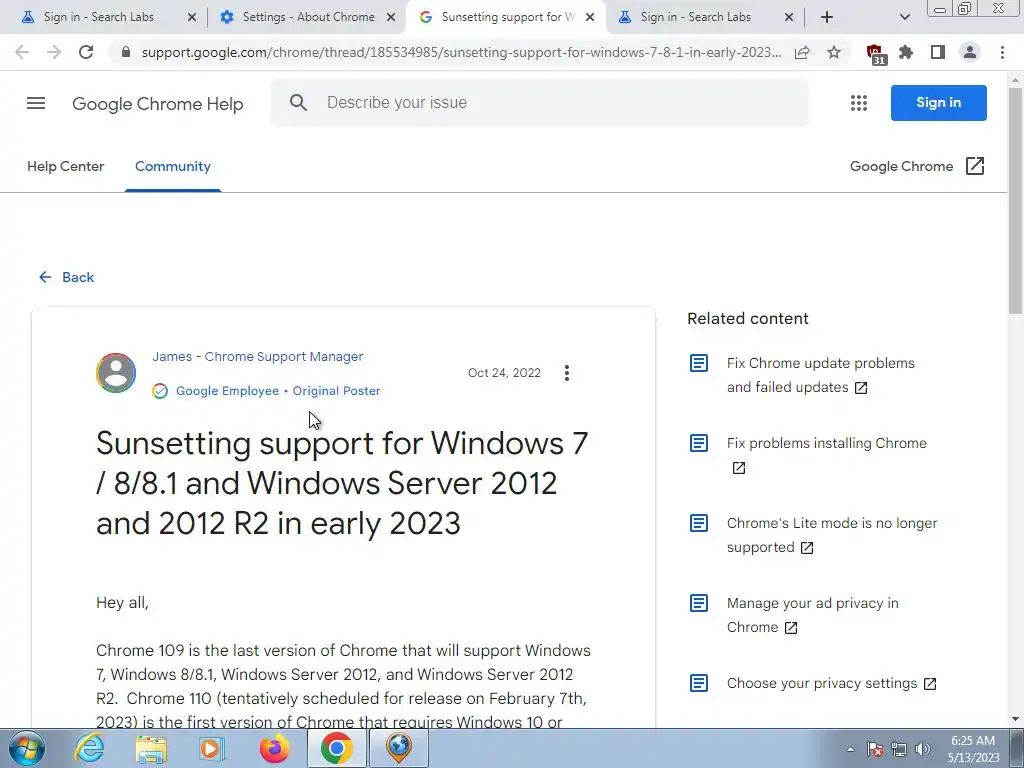Select the Help Center tab
This screenshot has width=1024, height=768.
click(x=65, y=167)
